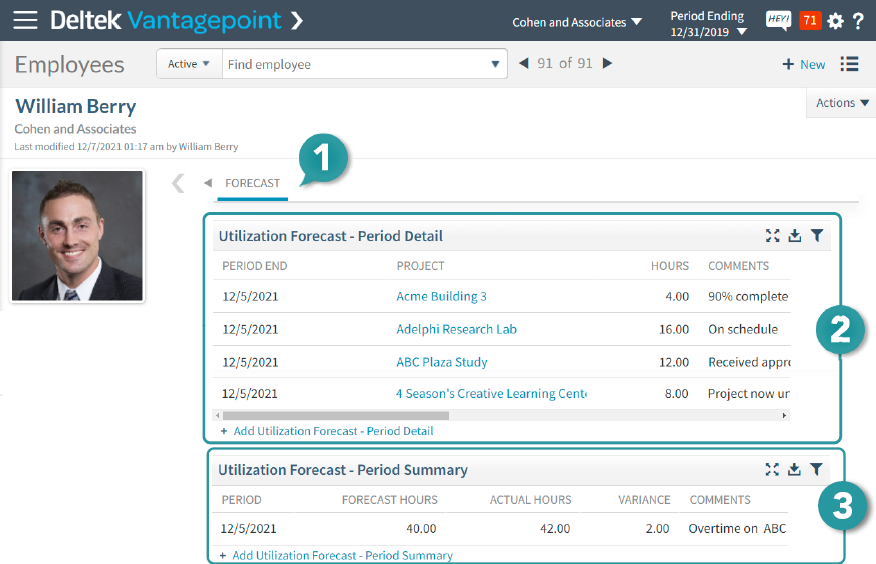This screenshot has width=876, height=564.
Task: Export the Period Summary grid
Action: click(x=794, y=470)
